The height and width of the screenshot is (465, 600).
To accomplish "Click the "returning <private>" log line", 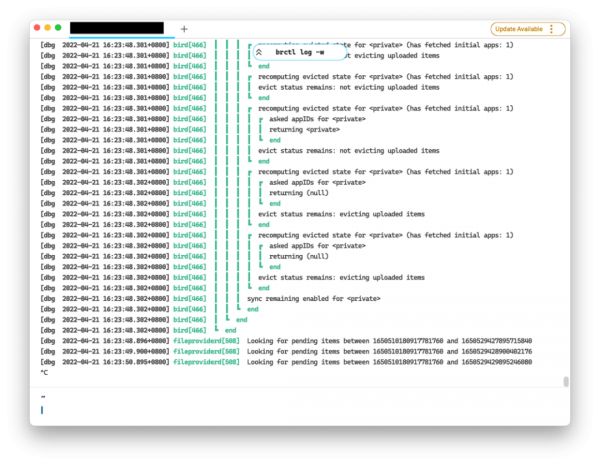I will coord(303,129).
